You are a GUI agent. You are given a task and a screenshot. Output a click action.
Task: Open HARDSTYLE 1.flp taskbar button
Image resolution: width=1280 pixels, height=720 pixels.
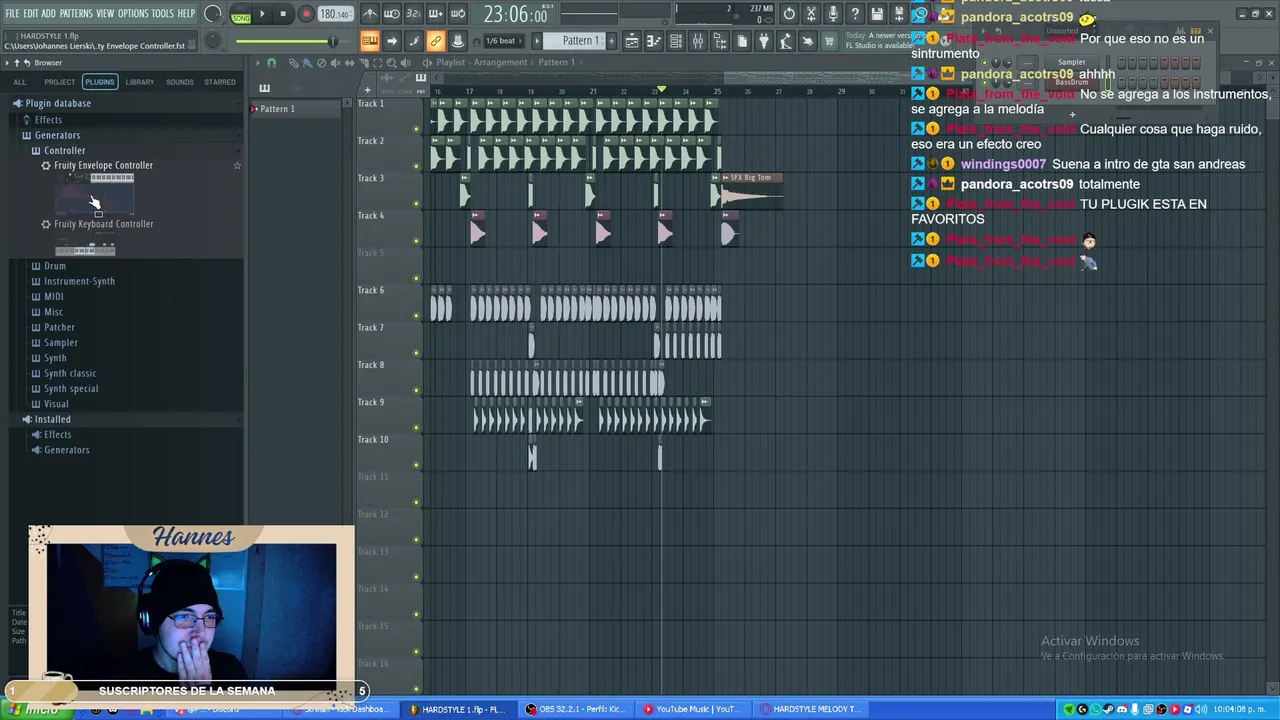point(458,709)
